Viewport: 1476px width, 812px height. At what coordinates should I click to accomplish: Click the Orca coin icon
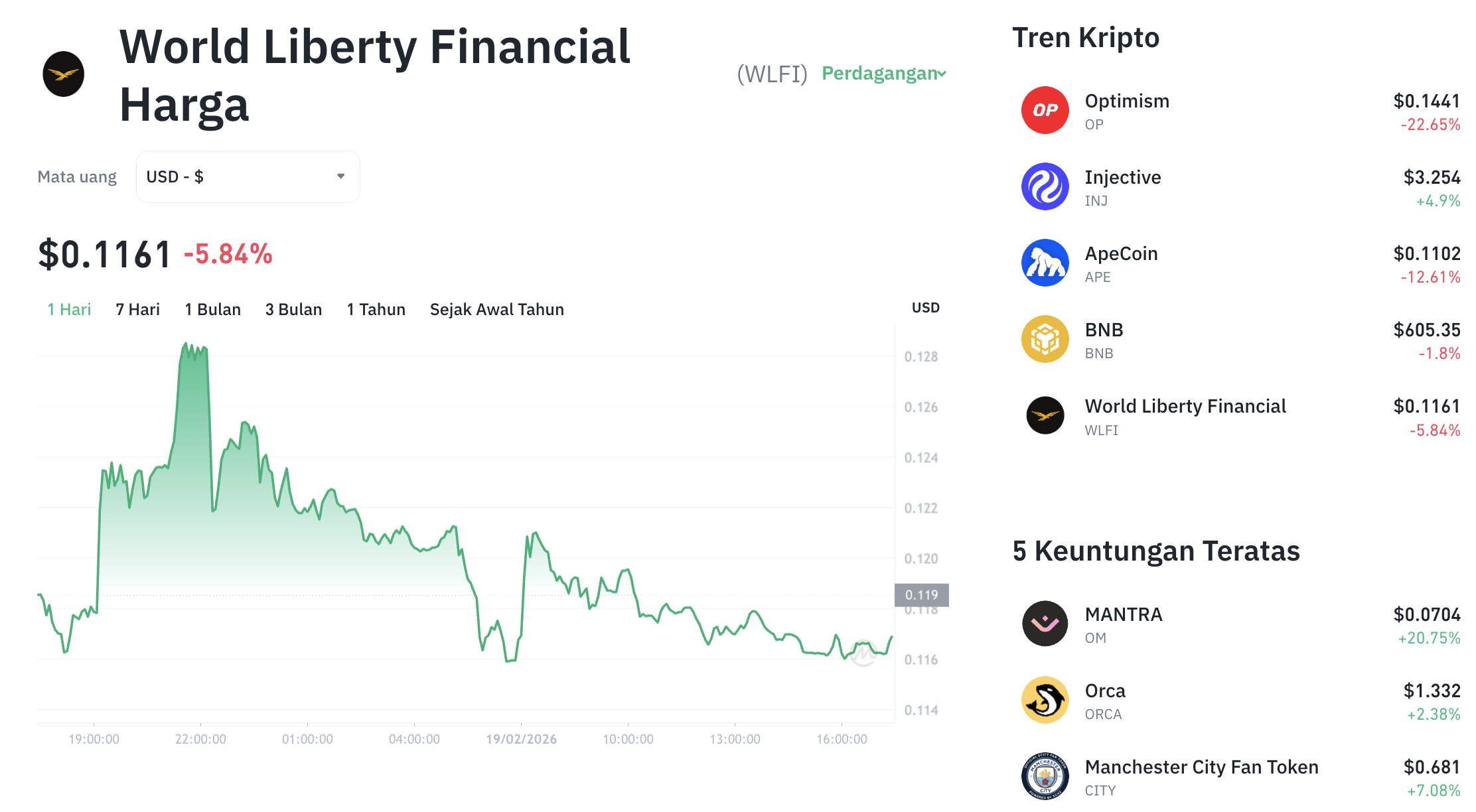(x=1045, y=700)
